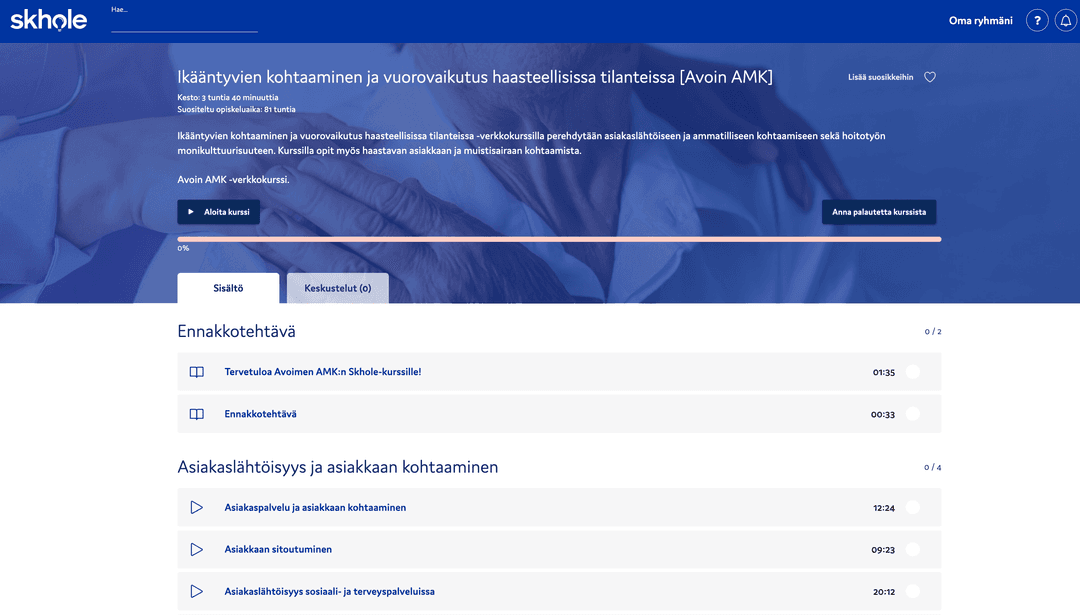Click play icon for Asiakaslähtöisyys sosiaali- ja terveyspalveluissa
The width and height of the screenshot is (1080, 615).
point(197,592)
